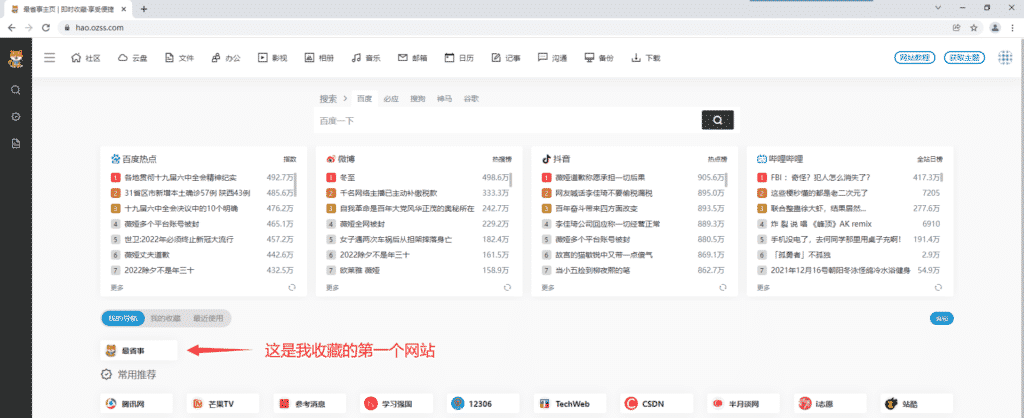Image resolution: width=1024 pixels, height=418 pixels.
Task: Switch to 我的收藏 tab
Action: (165, 318)
